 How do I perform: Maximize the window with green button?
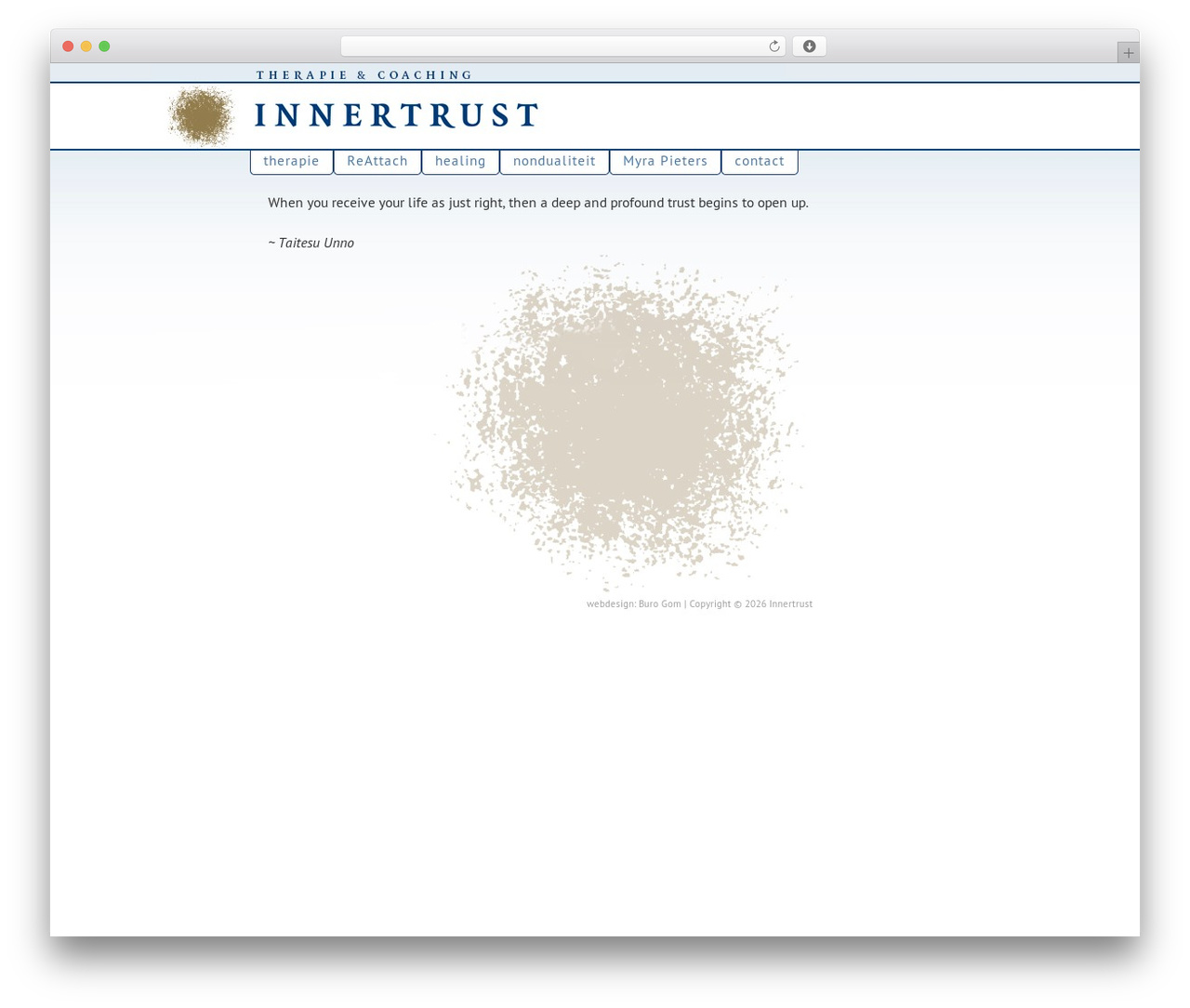[104, 46]
